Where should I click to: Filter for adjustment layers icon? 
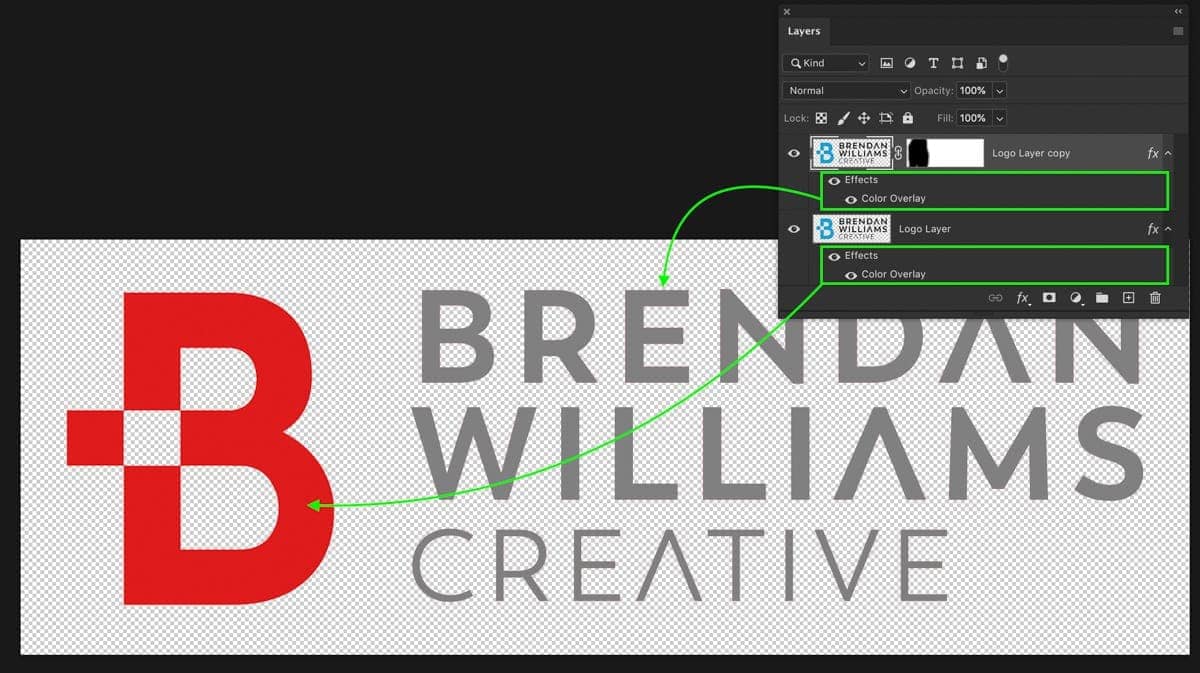coord(910,63)
